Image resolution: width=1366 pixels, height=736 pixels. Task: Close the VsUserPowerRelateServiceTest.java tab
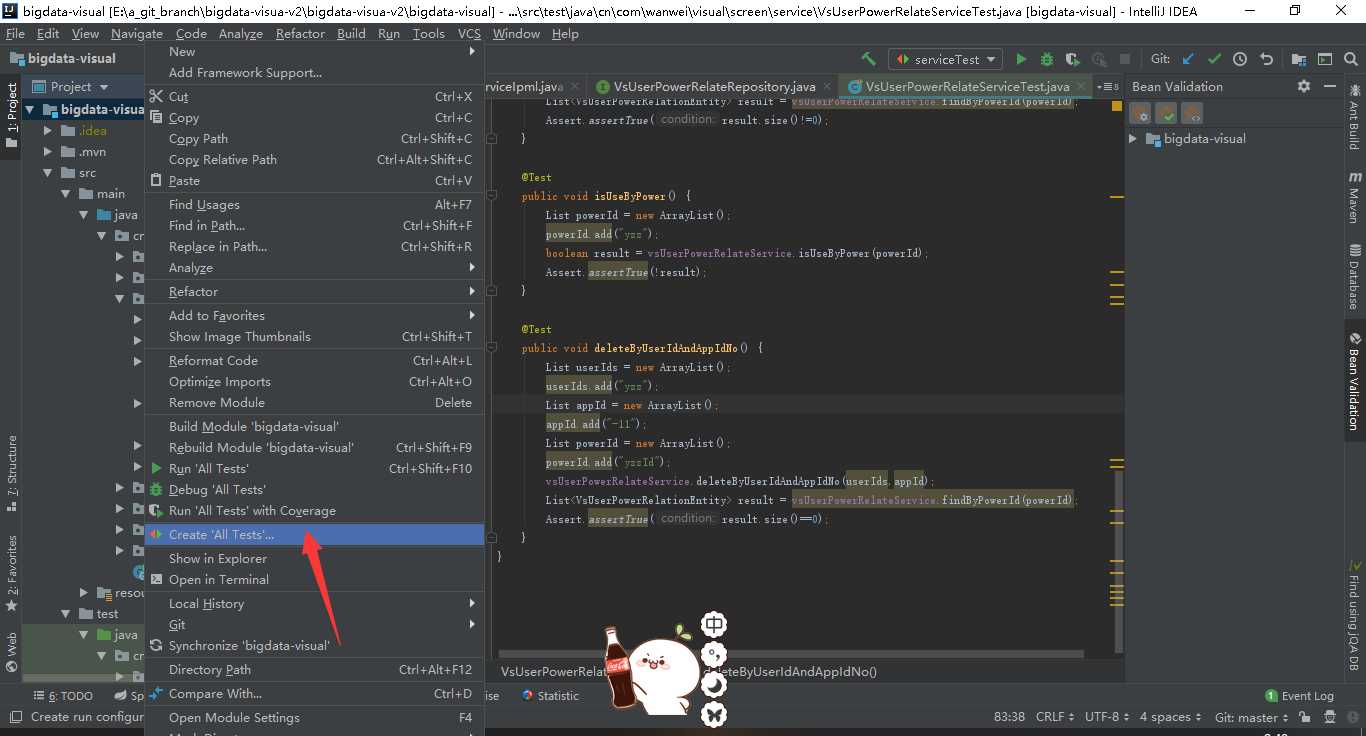tap(1082, 86)
